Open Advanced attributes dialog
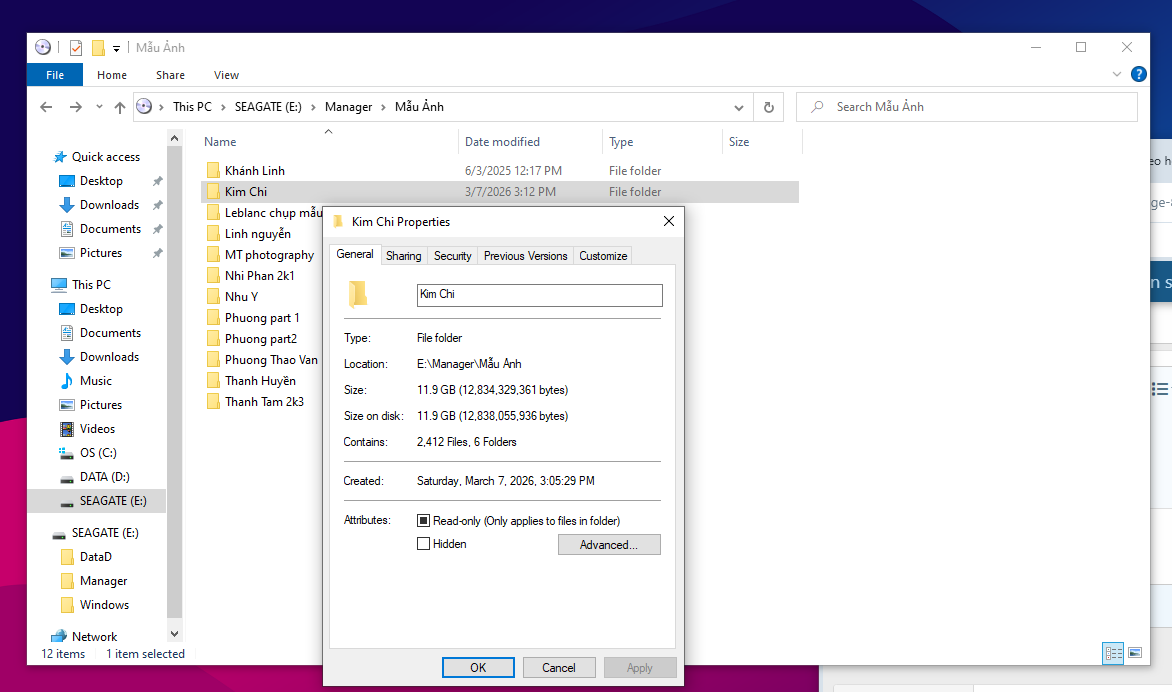The image size is (1172, 692). tap(609, 545)
